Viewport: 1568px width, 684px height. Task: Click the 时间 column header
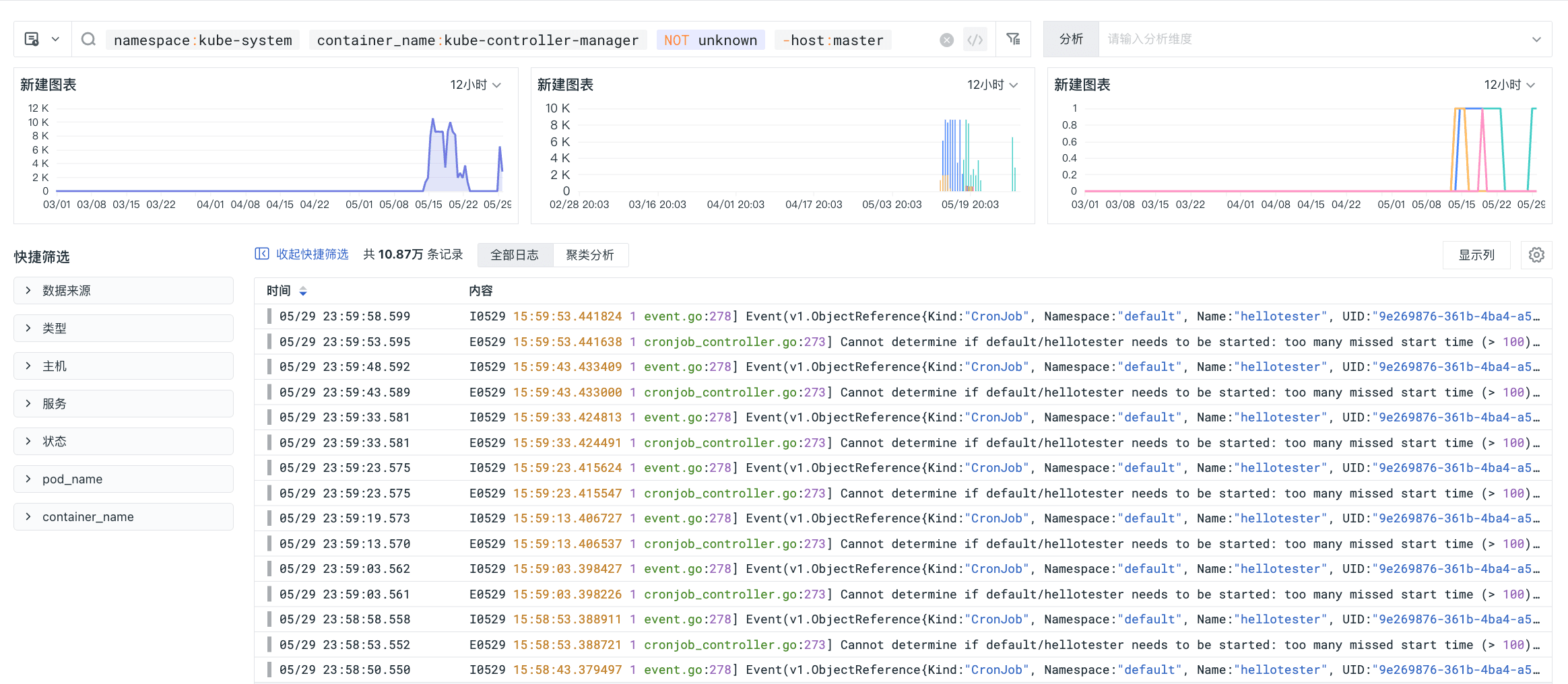[279, 291]
